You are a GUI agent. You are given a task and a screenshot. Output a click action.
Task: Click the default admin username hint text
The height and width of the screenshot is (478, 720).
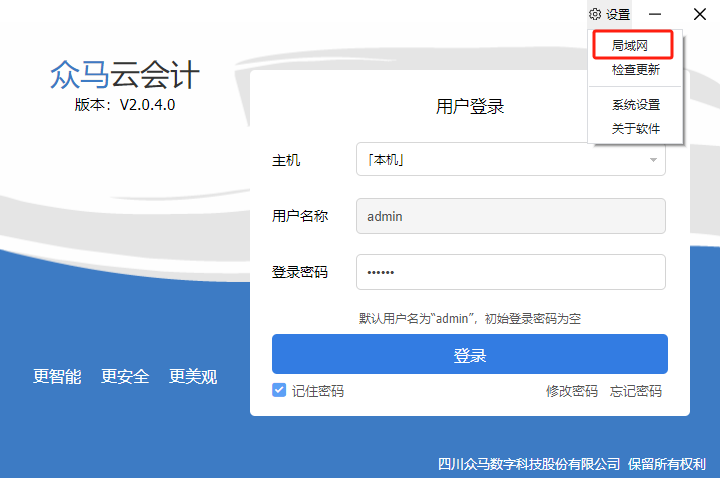(x=470, y=318)
